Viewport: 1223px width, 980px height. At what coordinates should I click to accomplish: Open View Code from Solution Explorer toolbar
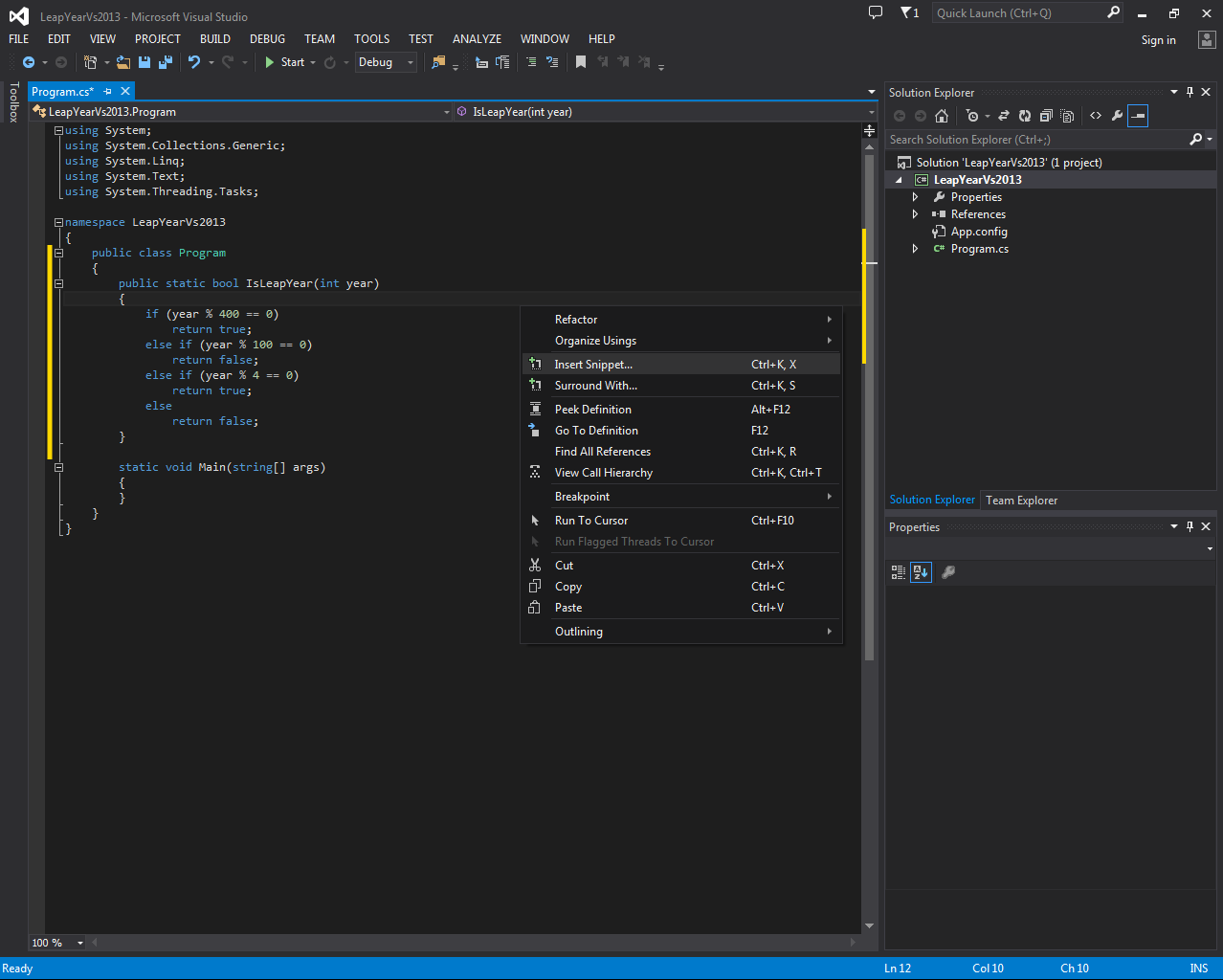[1095, 116]
